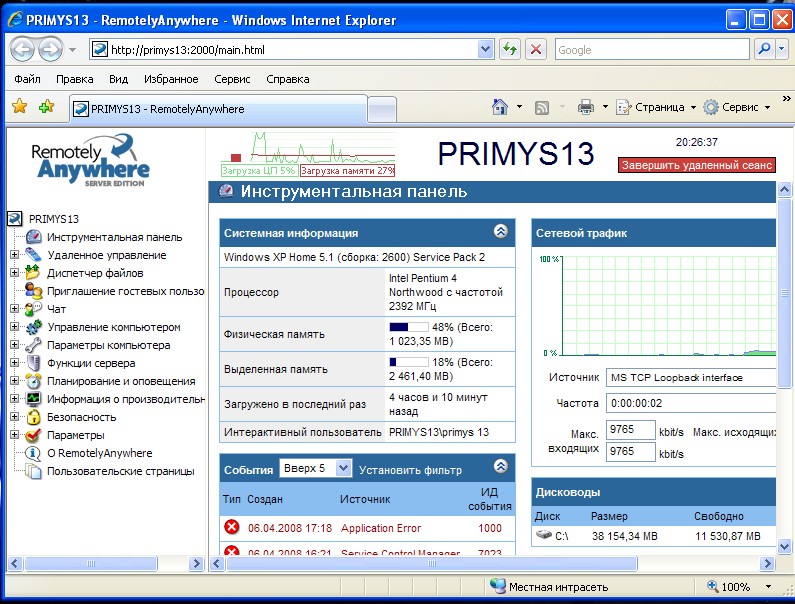Click Пользовательские страницы pages icon
Image resolution: width=795 pixels, height=604 pixels.
coord(33,471)
